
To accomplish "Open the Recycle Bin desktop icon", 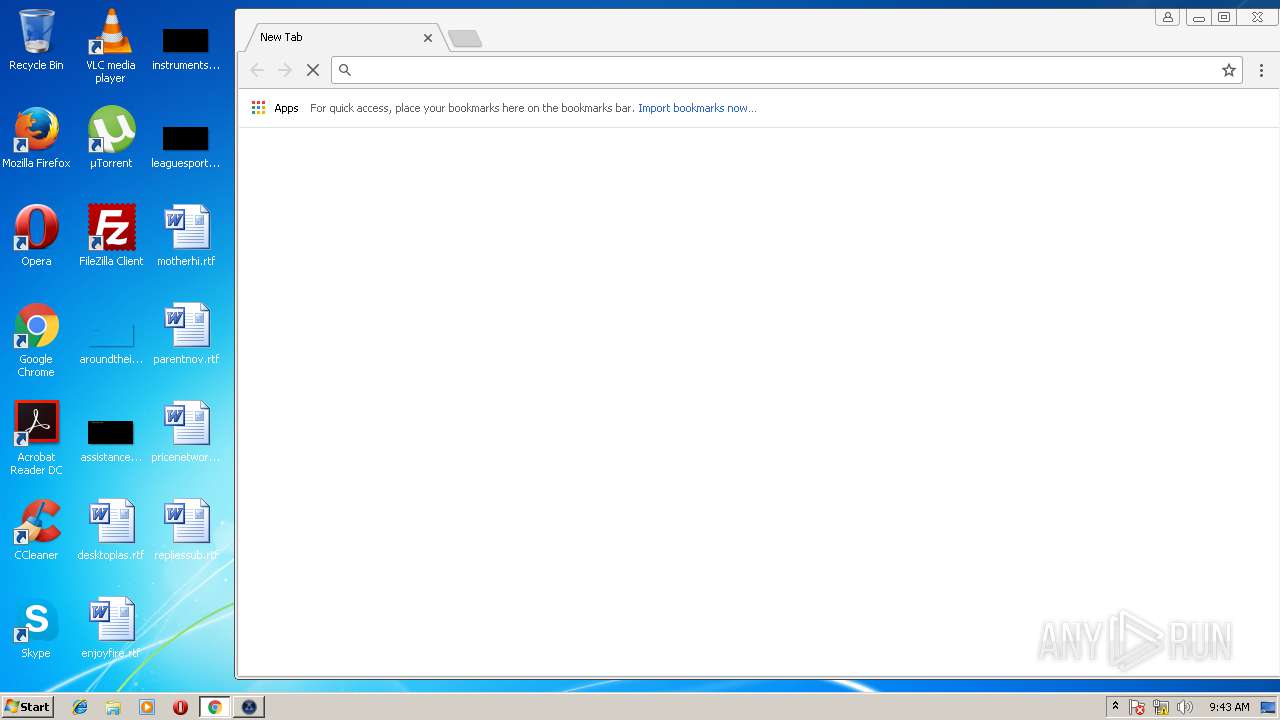I will (x=36, y=40).
